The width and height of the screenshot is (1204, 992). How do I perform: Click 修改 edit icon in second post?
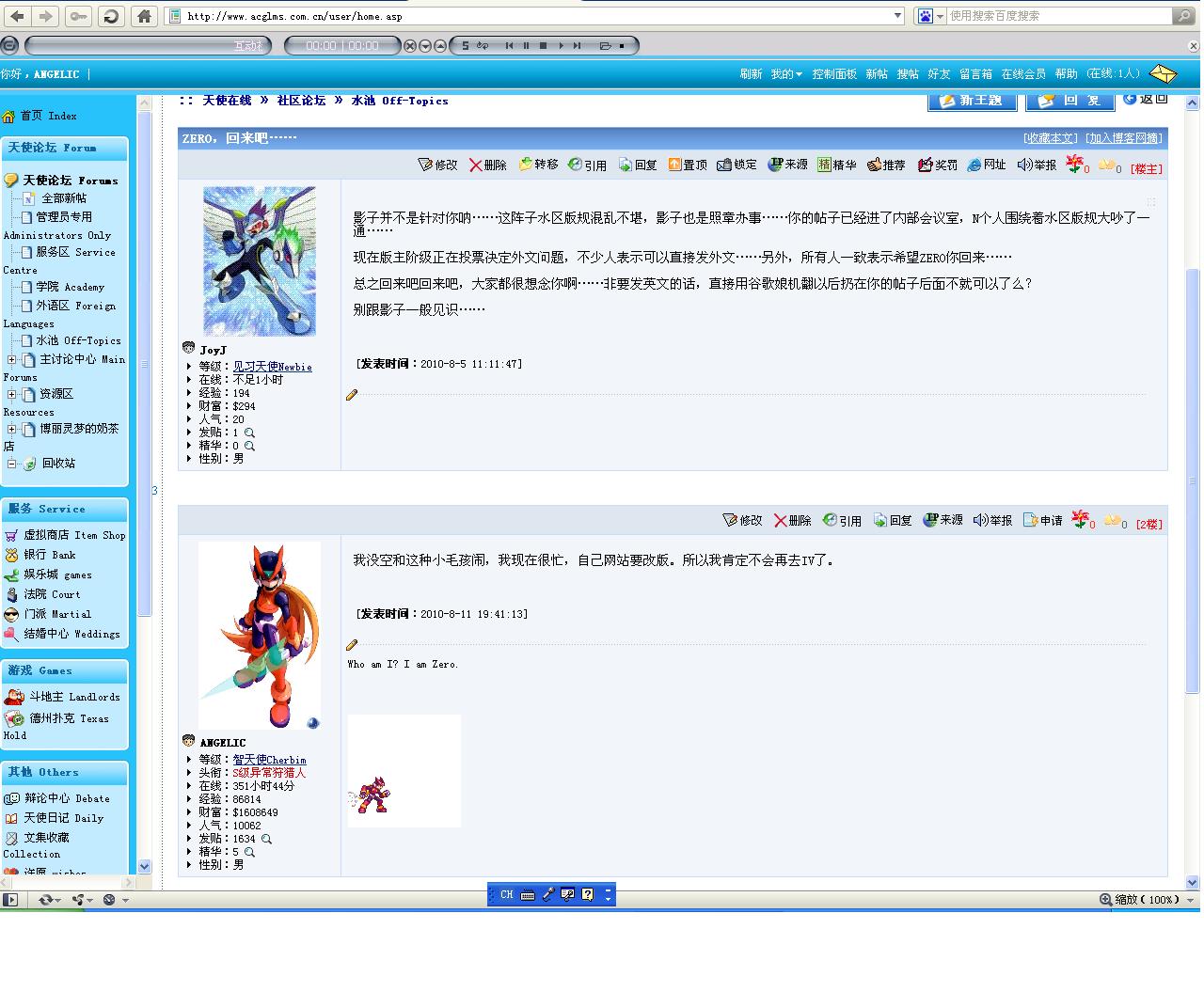(x=730, y=520)
